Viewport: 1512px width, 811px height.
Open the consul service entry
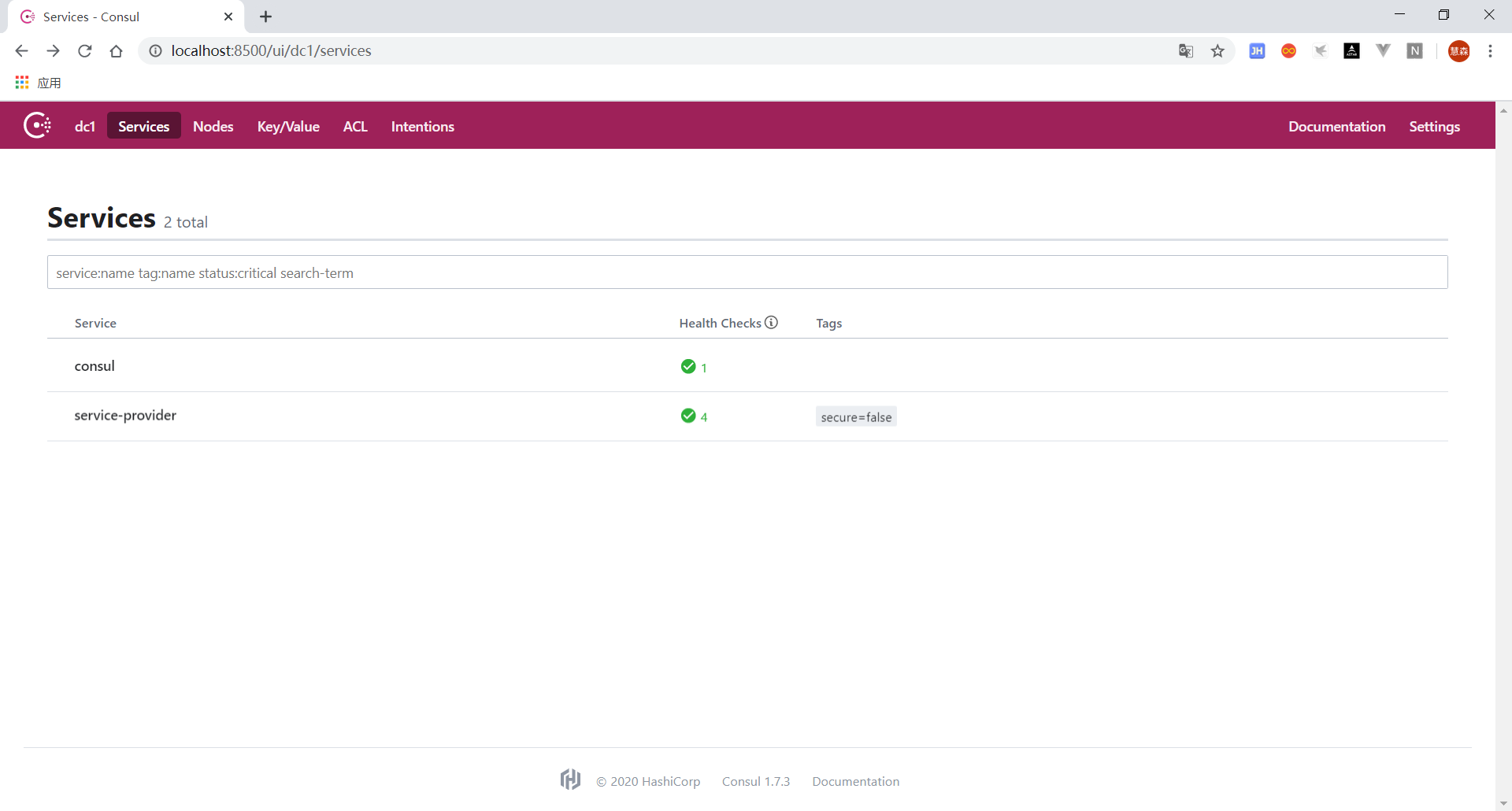[94, 366]
